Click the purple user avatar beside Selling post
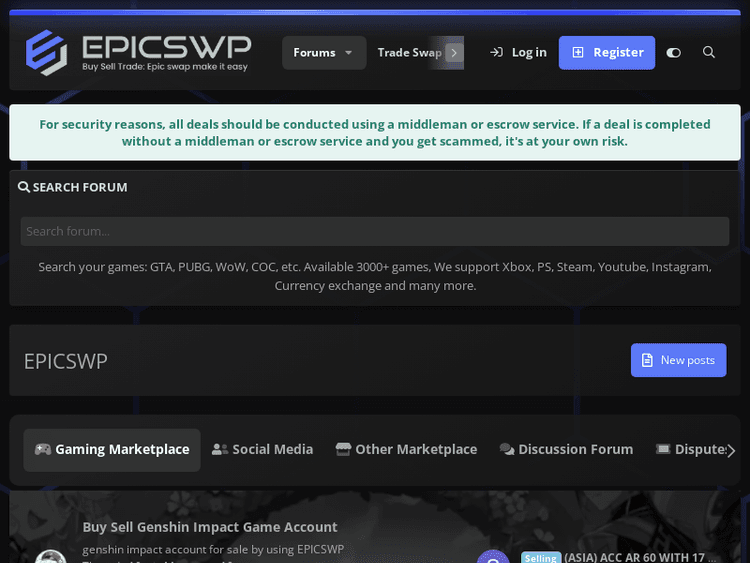The width and height of the screenshot is (750, 563). click(493, 557)
